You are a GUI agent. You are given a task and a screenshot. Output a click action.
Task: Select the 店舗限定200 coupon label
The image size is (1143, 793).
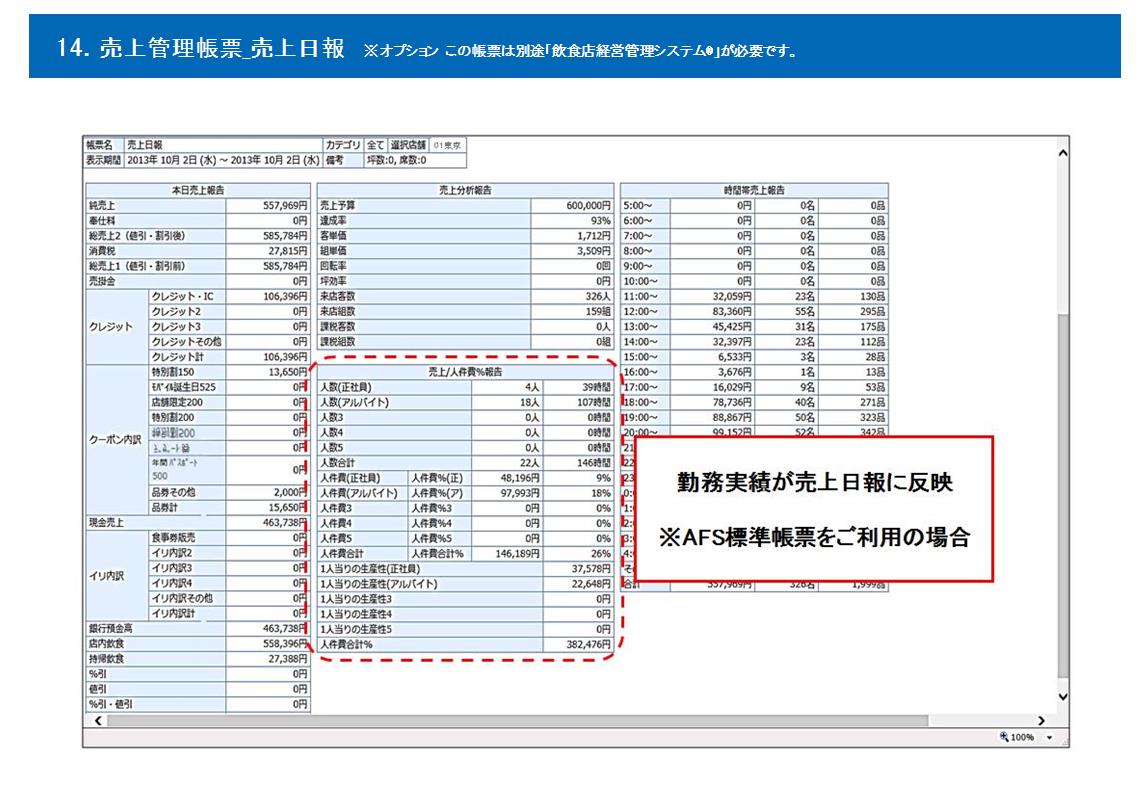click(x=187, y=402)
